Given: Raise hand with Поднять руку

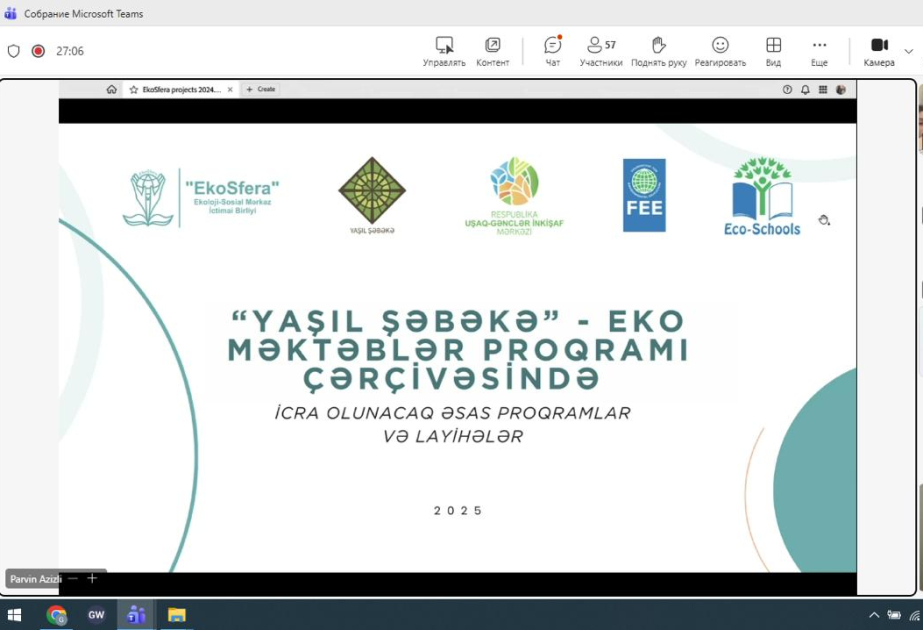Looking at the screenshot, I should [x=659, y=51].
